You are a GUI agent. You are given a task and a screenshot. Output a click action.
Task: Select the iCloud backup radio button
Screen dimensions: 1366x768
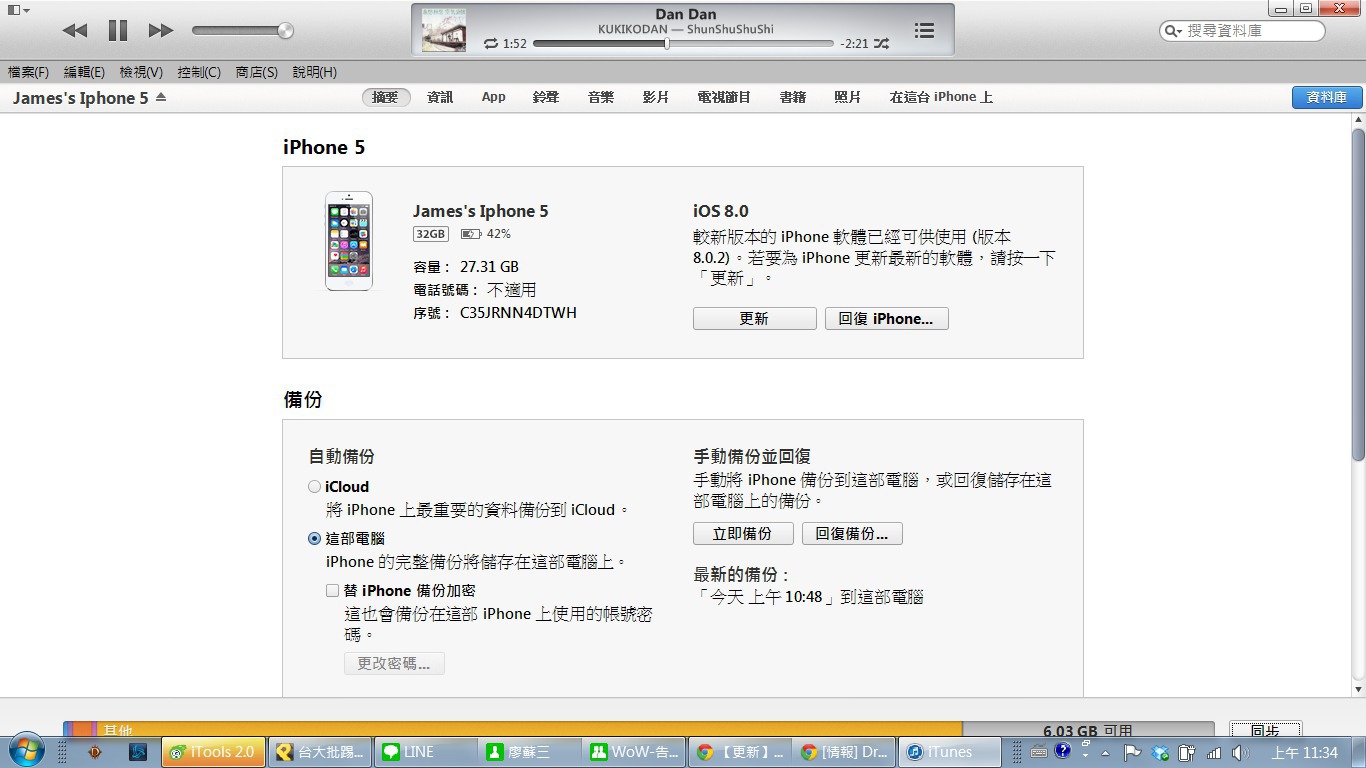(x=314, y=487)
